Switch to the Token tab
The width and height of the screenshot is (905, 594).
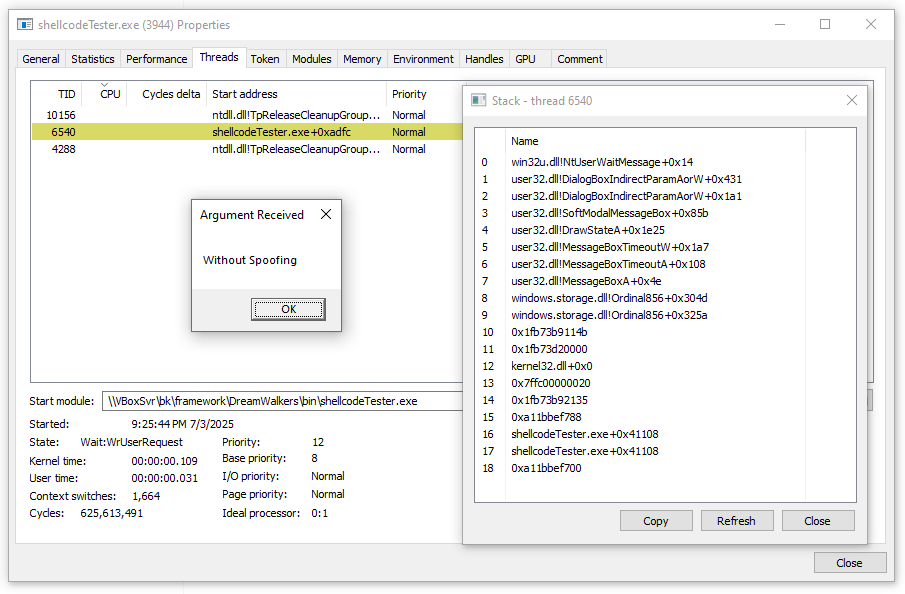[265, 58]
